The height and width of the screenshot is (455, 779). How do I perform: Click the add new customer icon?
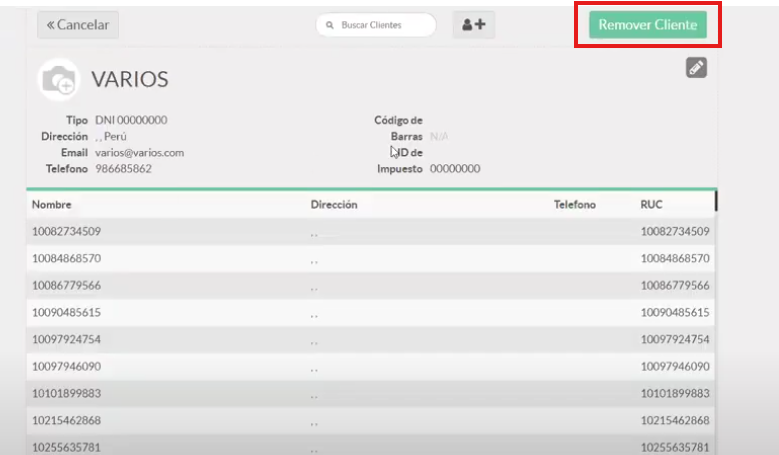click(473, 25)
